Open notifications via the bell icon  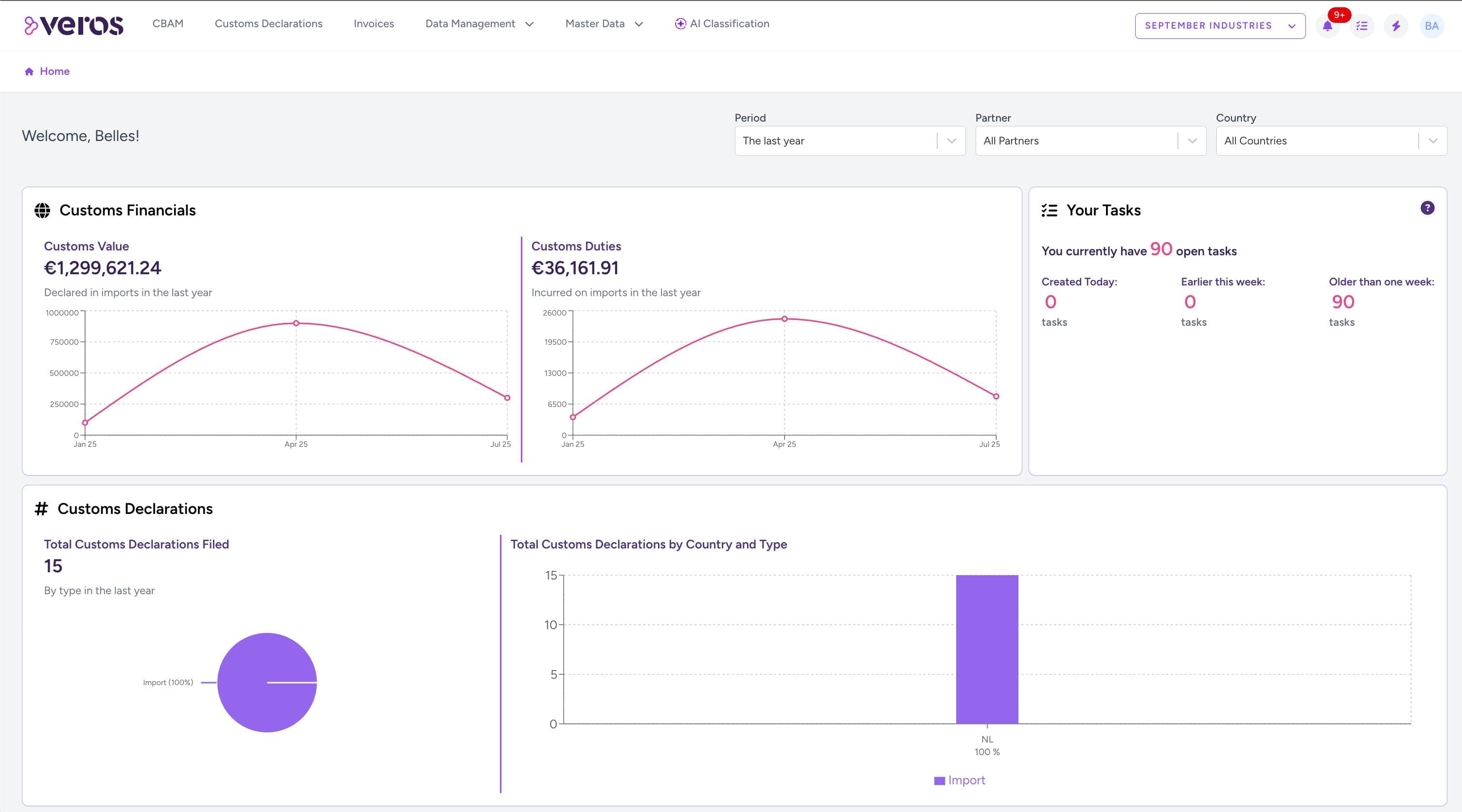[x=1327, y=26]
